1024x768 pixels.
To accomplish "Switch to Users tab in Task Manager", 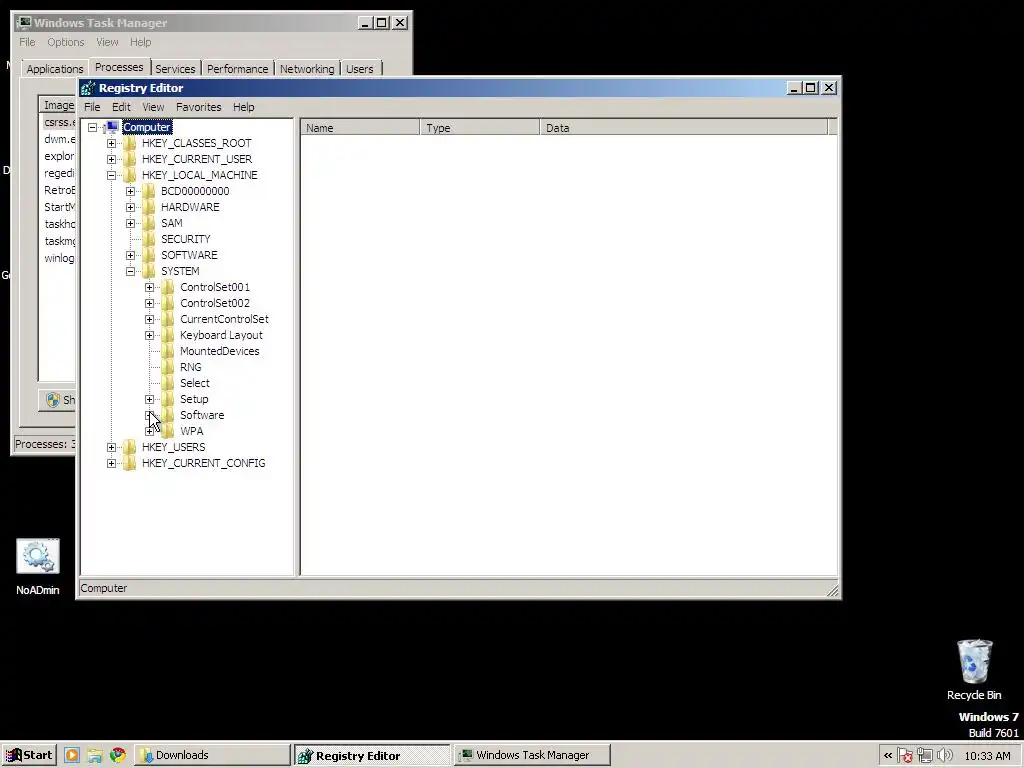I will click(x=360, y=69).
